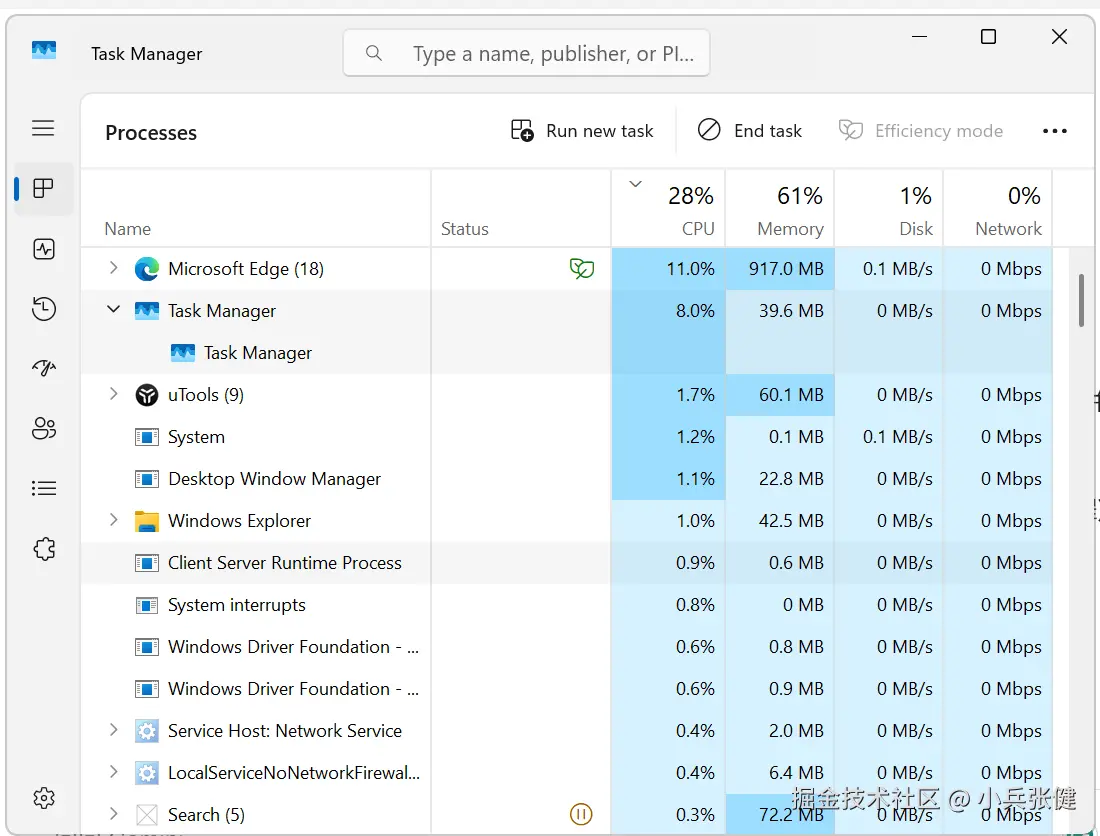This screenshot has height=836, width=1100.
Task: Click the Run new task button
Action: (582, 131)
